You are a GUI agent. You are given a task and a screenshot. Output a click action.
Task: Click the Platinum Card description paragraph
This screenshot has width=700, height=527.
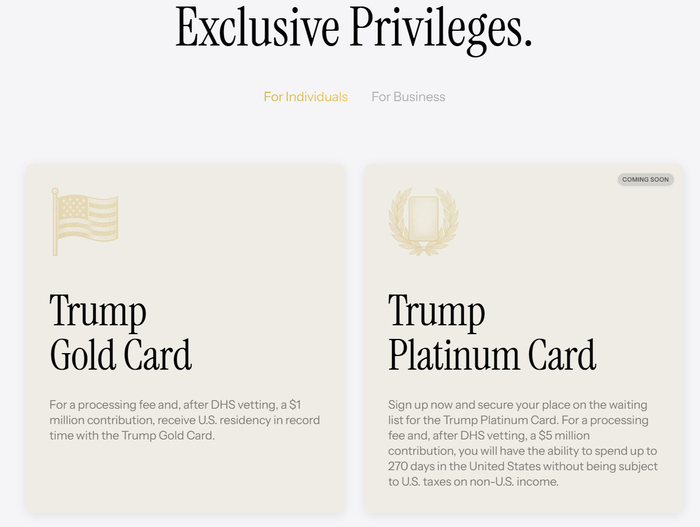pos(523,443)
